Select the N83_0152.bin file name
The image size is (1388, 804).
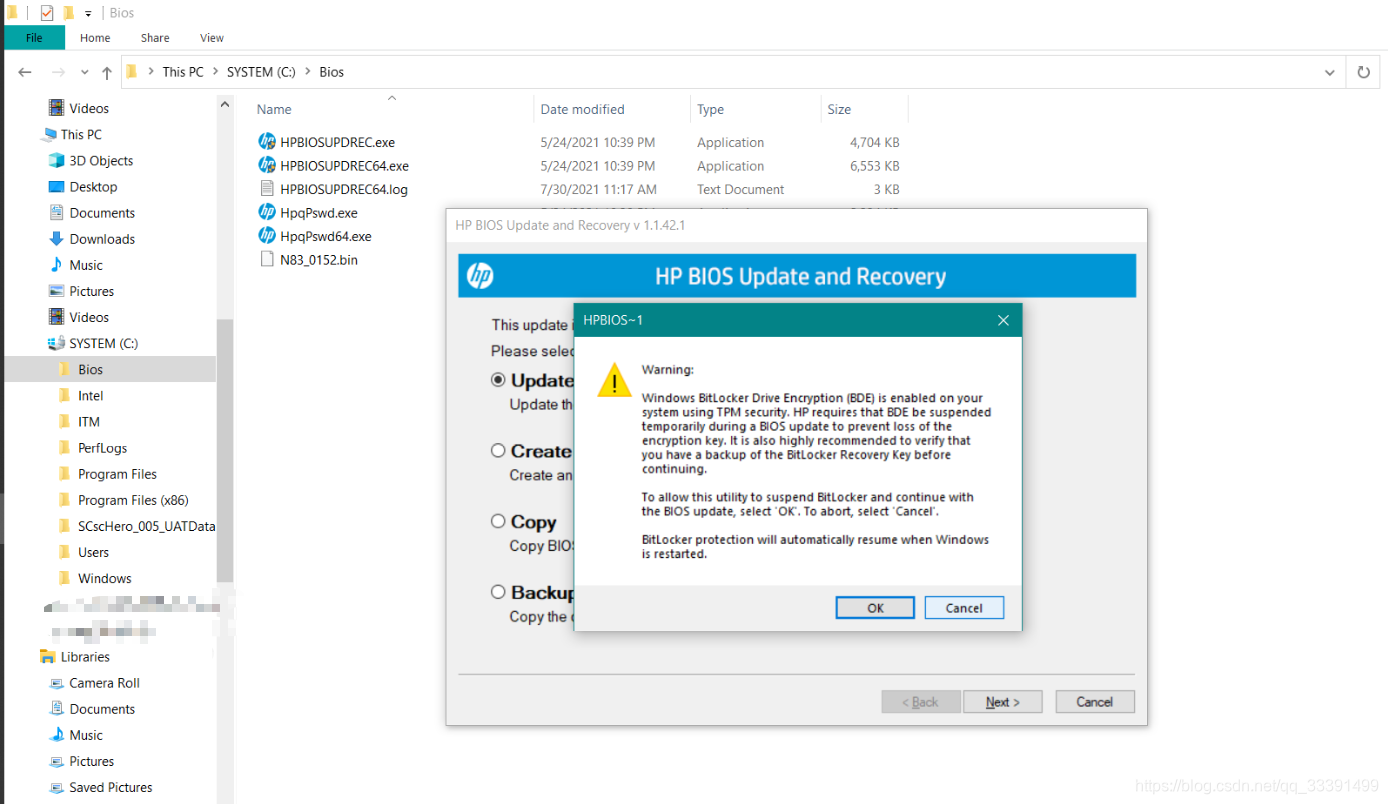pos(319,259)
